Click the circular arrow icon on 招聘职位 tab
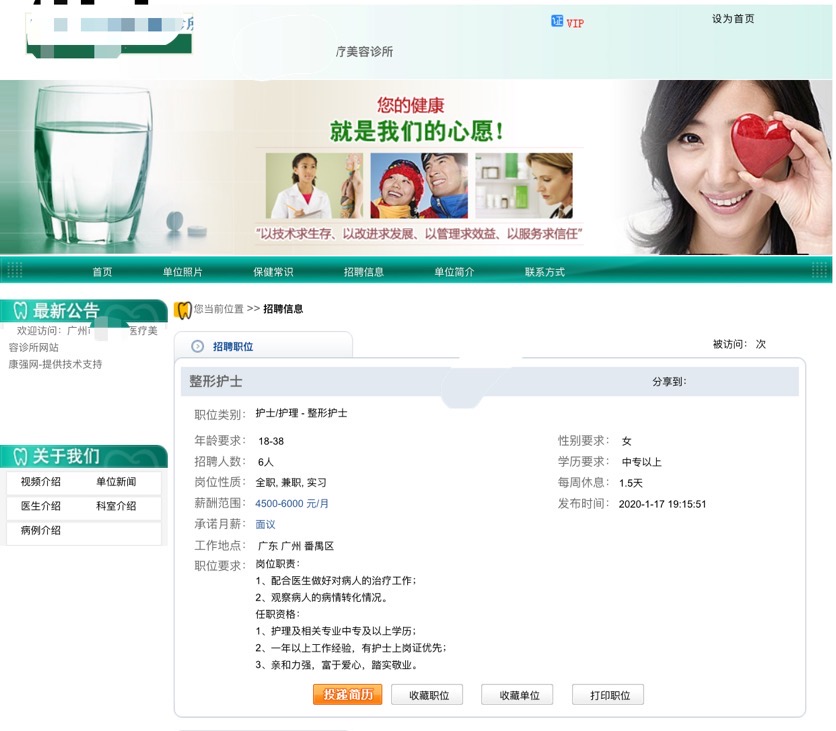Screen dimensions: 836x731 pyautogui.click(x=198, y=346)
